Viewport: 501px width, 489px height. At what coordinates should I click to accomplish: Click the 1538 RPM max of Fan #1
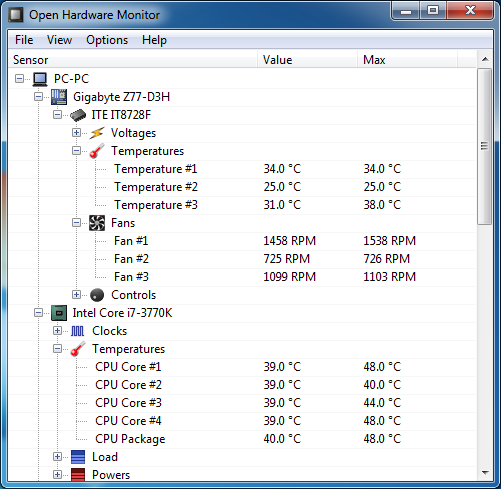coord(389,241)
